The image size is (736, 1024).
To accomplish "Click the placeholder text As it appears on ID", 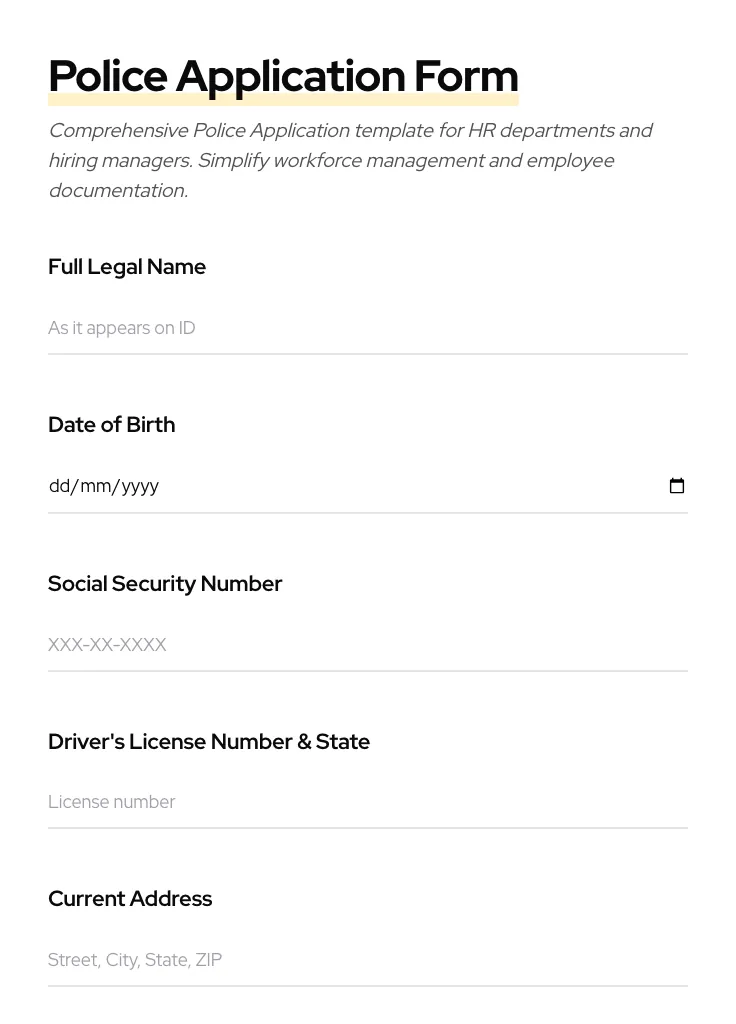I will pyautogui.click(x=122, y=328).
